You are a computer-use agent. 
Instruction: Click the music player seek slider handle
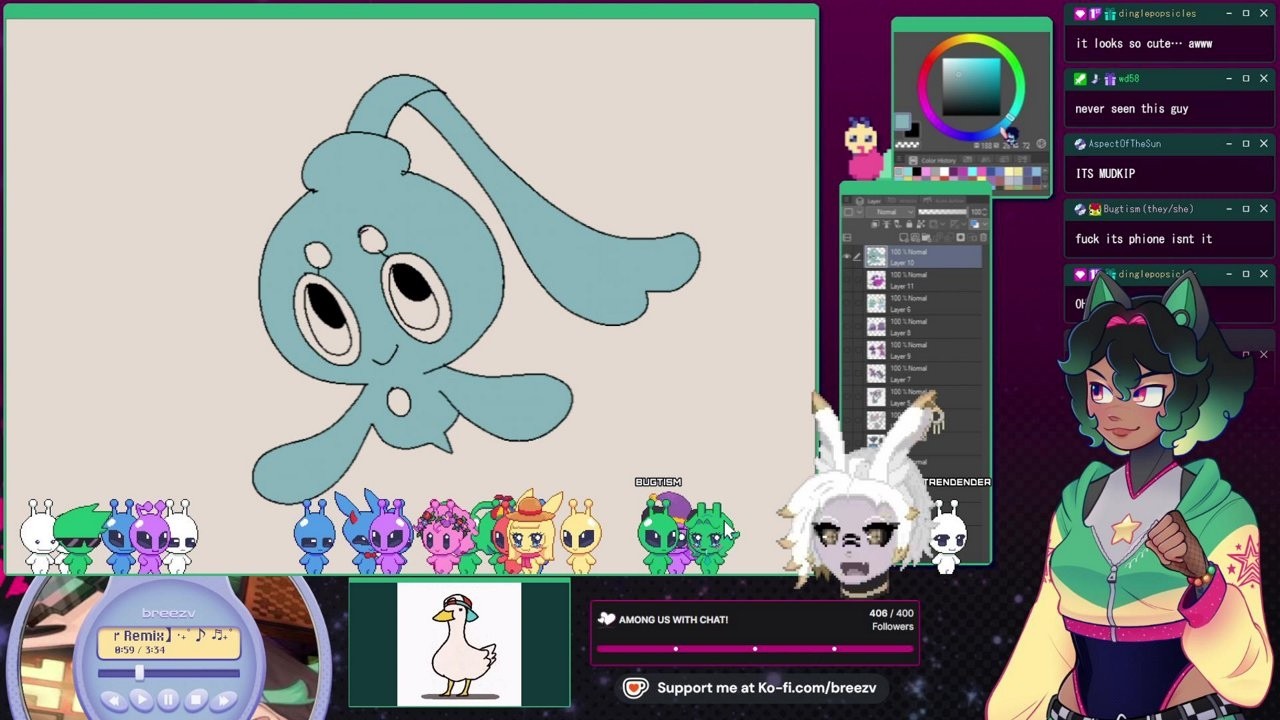click(x=139, y=672)
